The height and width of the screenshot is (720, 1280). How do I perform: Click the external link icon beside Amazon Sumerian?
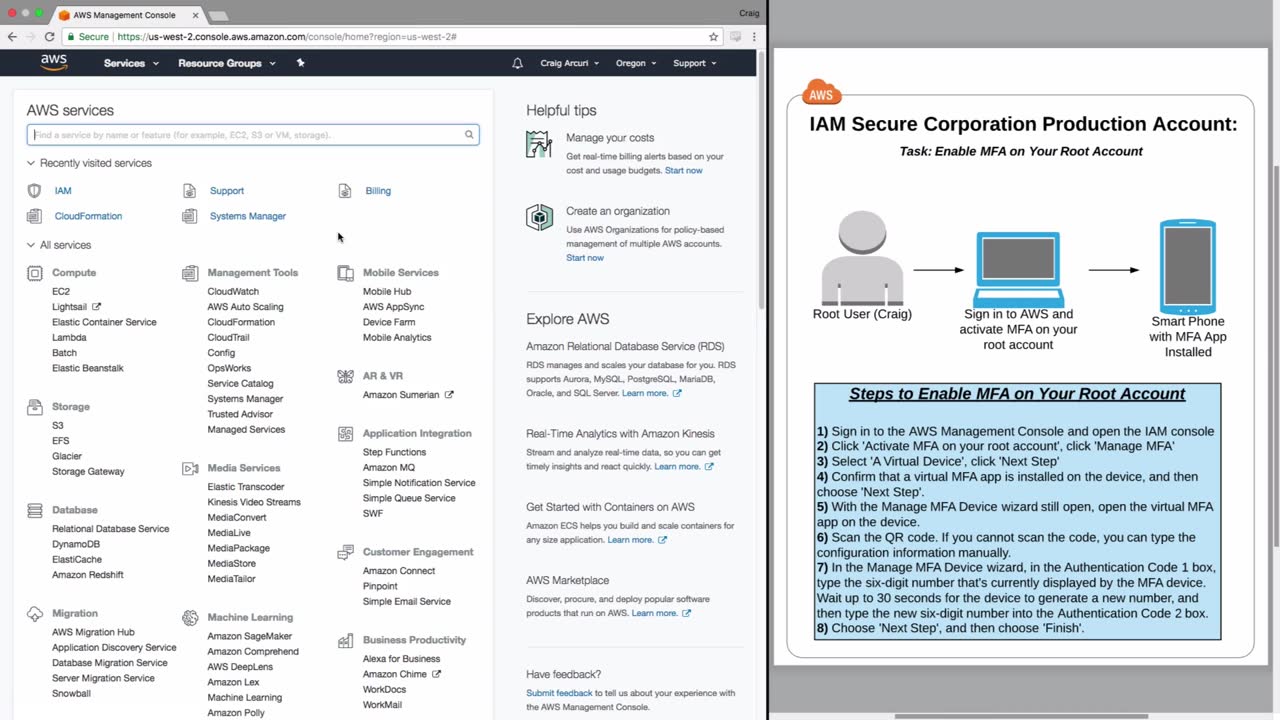449,395
